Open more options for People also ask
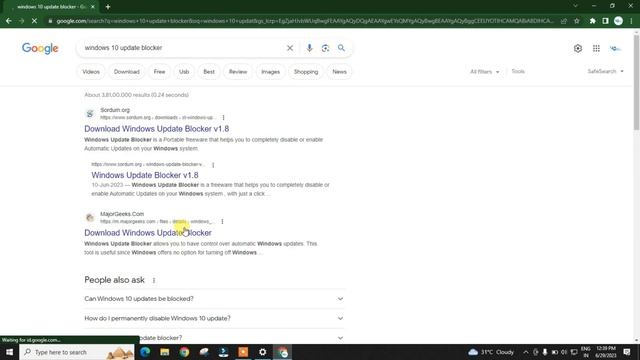The image size is (640, 360). [154, 280]
